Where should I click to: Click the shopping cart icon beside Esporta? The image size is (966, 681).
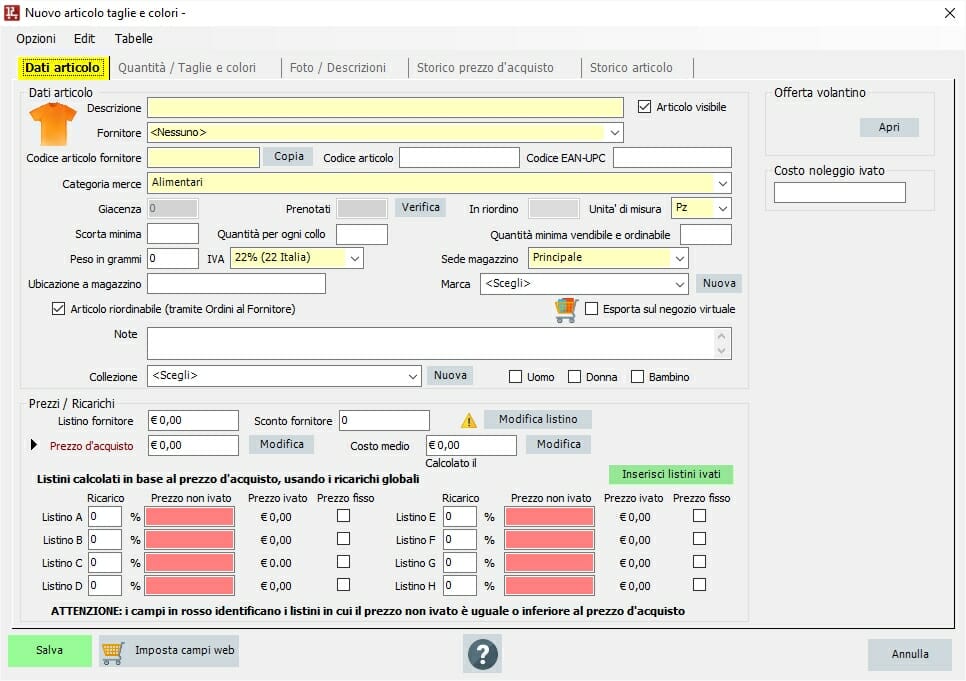[566, 310]
